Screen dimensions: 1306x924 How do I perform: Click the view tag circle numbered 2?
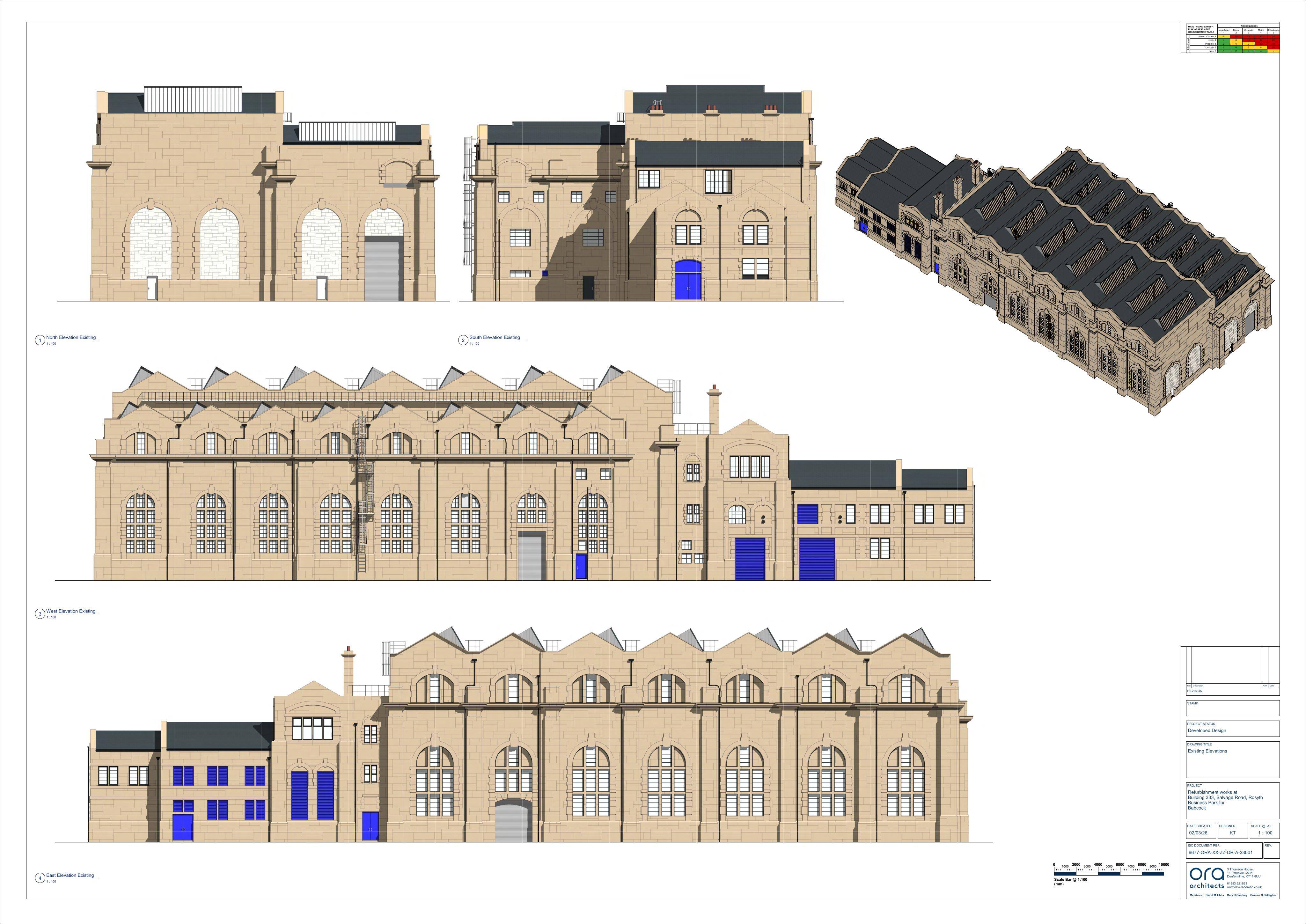point(463,340)
